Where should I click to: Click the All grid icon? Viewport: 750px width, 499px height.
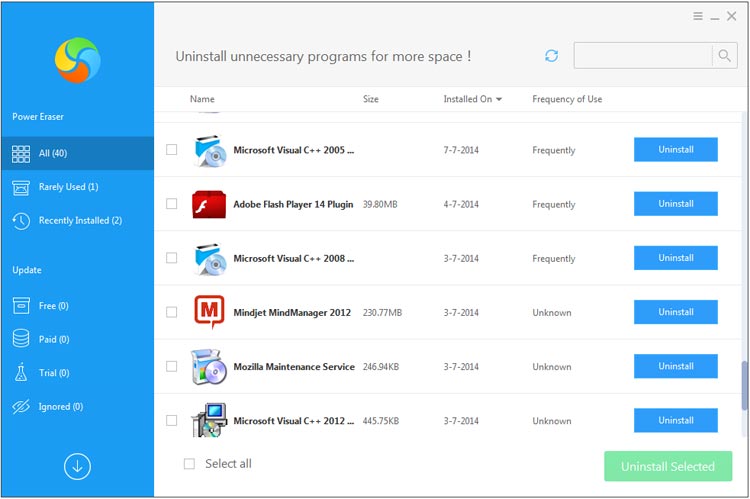point(21,154)
